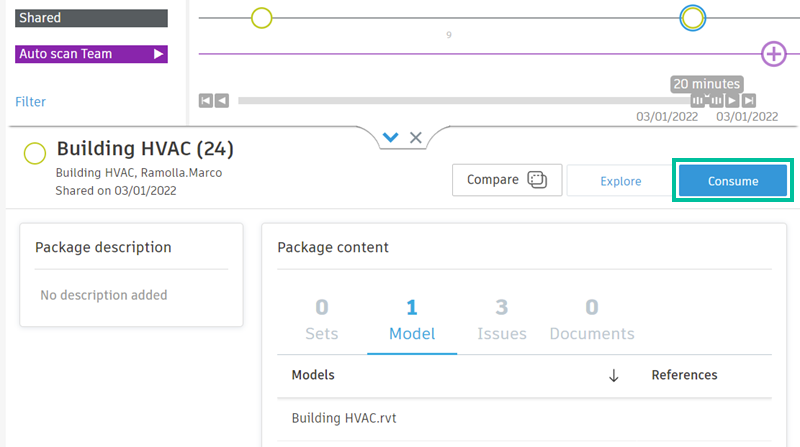Jump to timeline end with skip-to-last button

(x=748, y=100)
